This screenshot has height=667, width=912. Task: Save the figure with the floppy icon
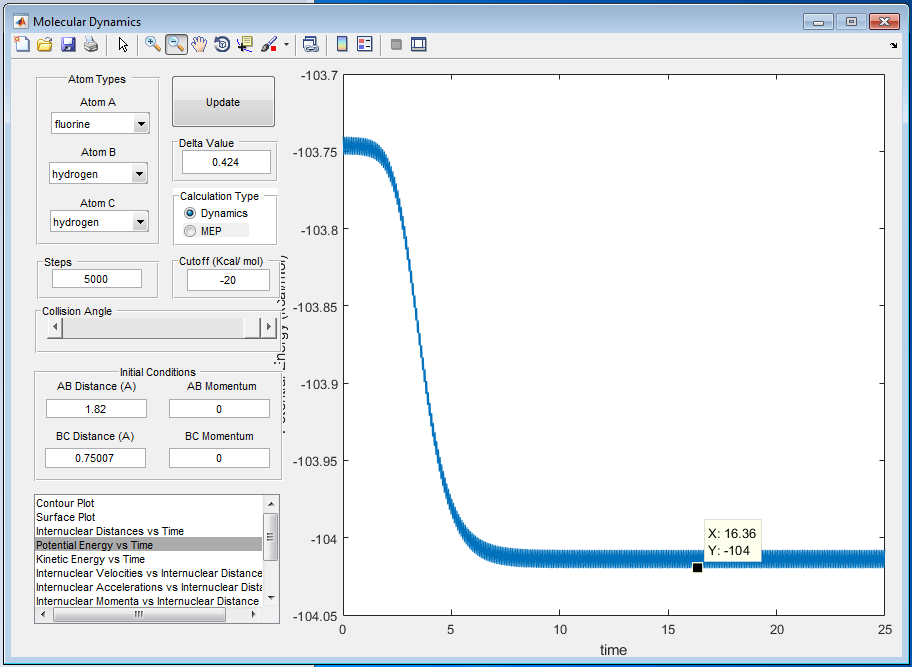pyautogui.click(x=68, y=44)
